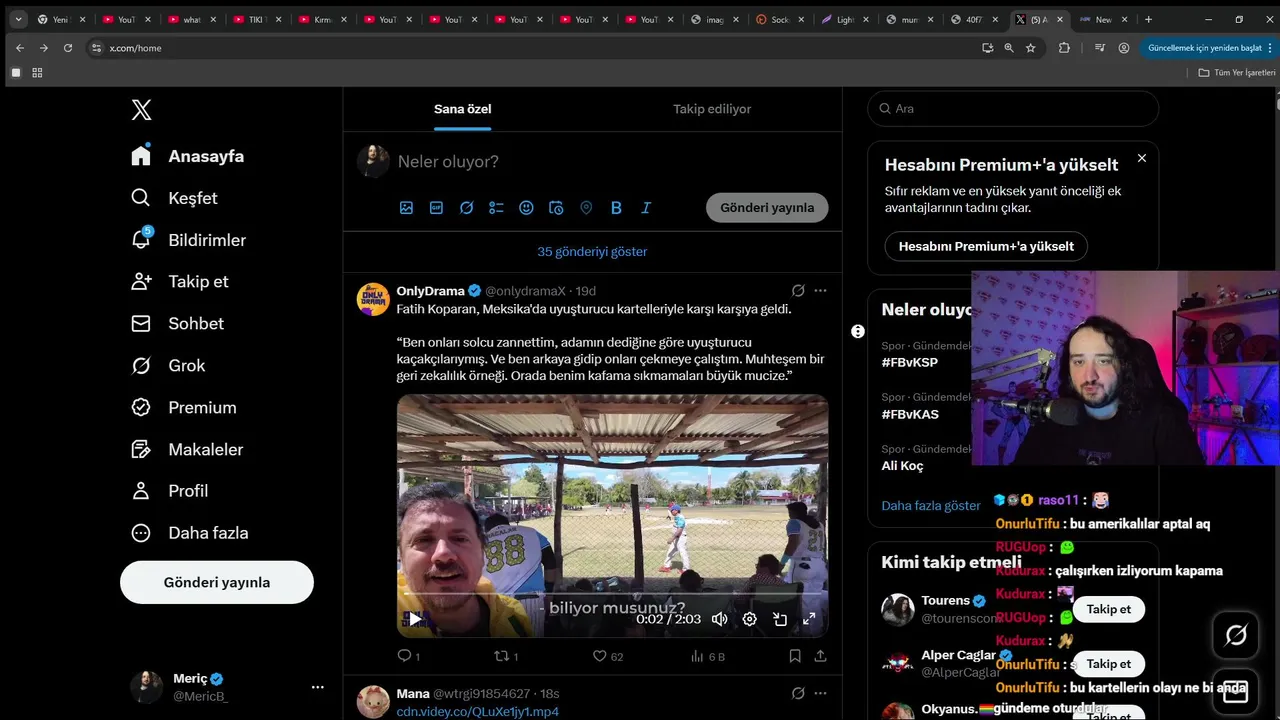Add media image to the post
Screen dimensions: 1280x720
tap(406, 208)
